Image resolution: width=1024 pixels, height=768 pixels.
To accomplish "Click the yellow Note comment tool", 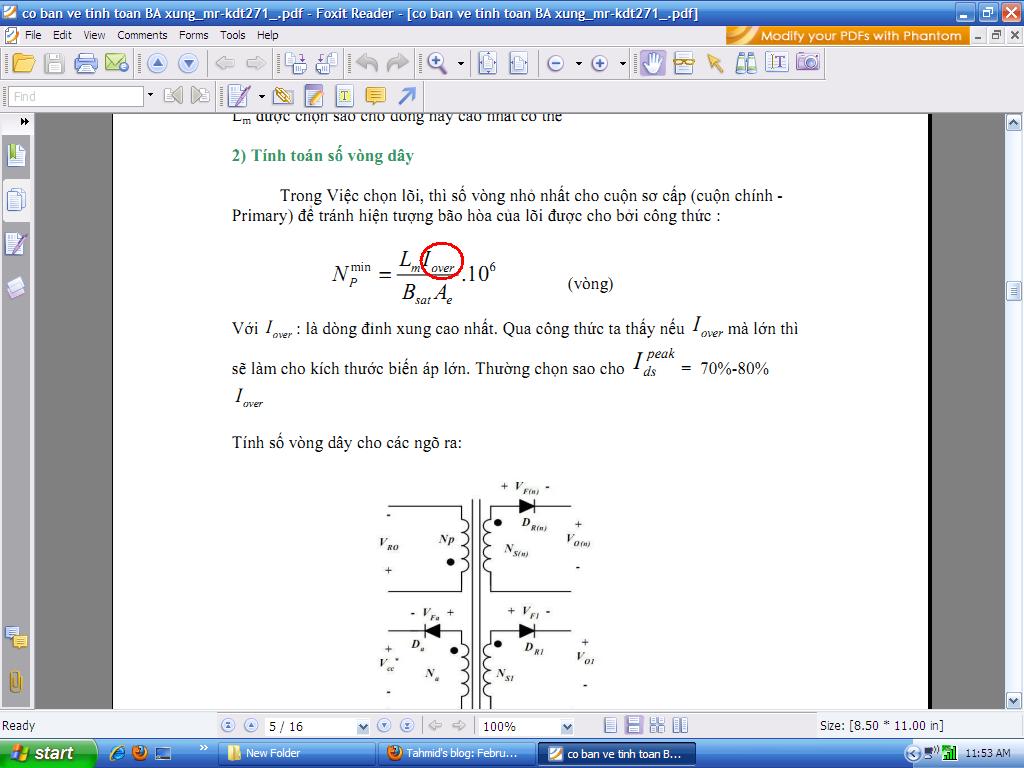I will point(375,96).
